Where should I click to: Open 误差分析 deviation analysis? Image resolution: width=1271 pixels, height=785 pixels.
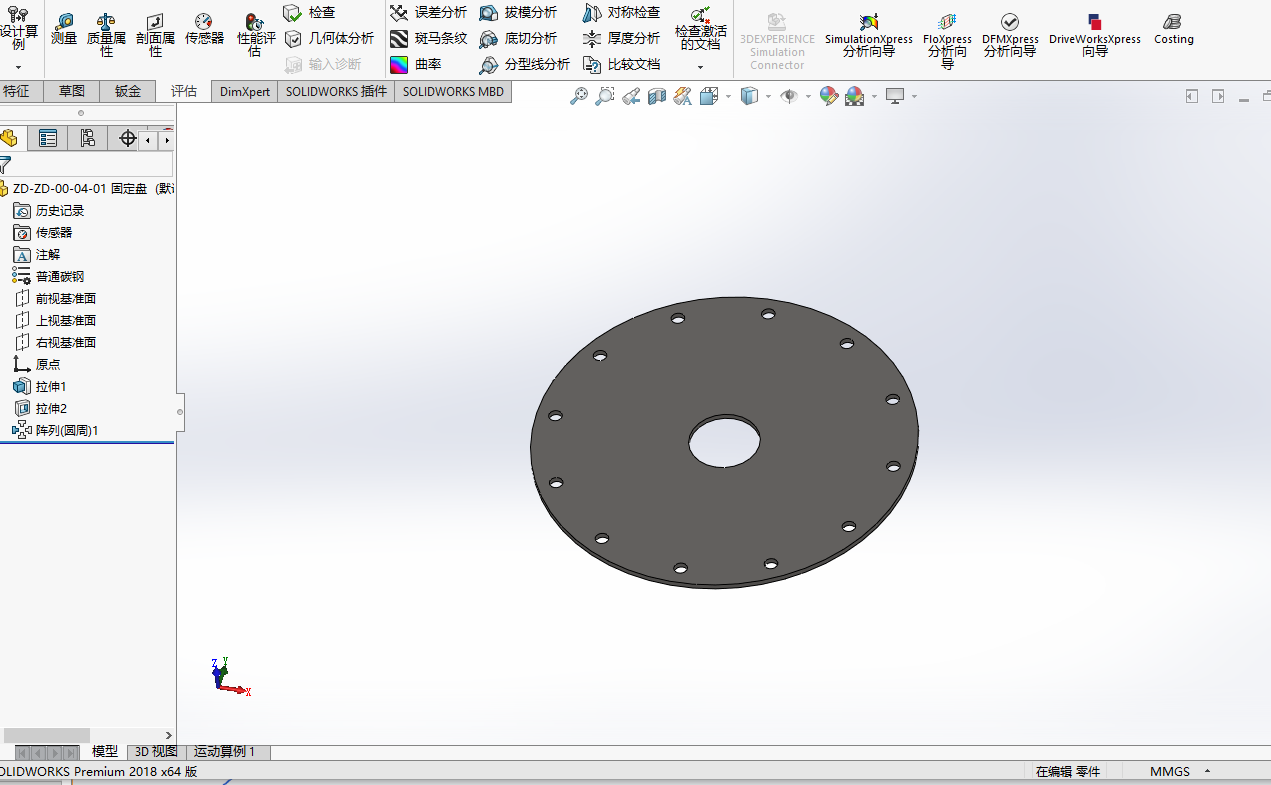click(428, 12)
